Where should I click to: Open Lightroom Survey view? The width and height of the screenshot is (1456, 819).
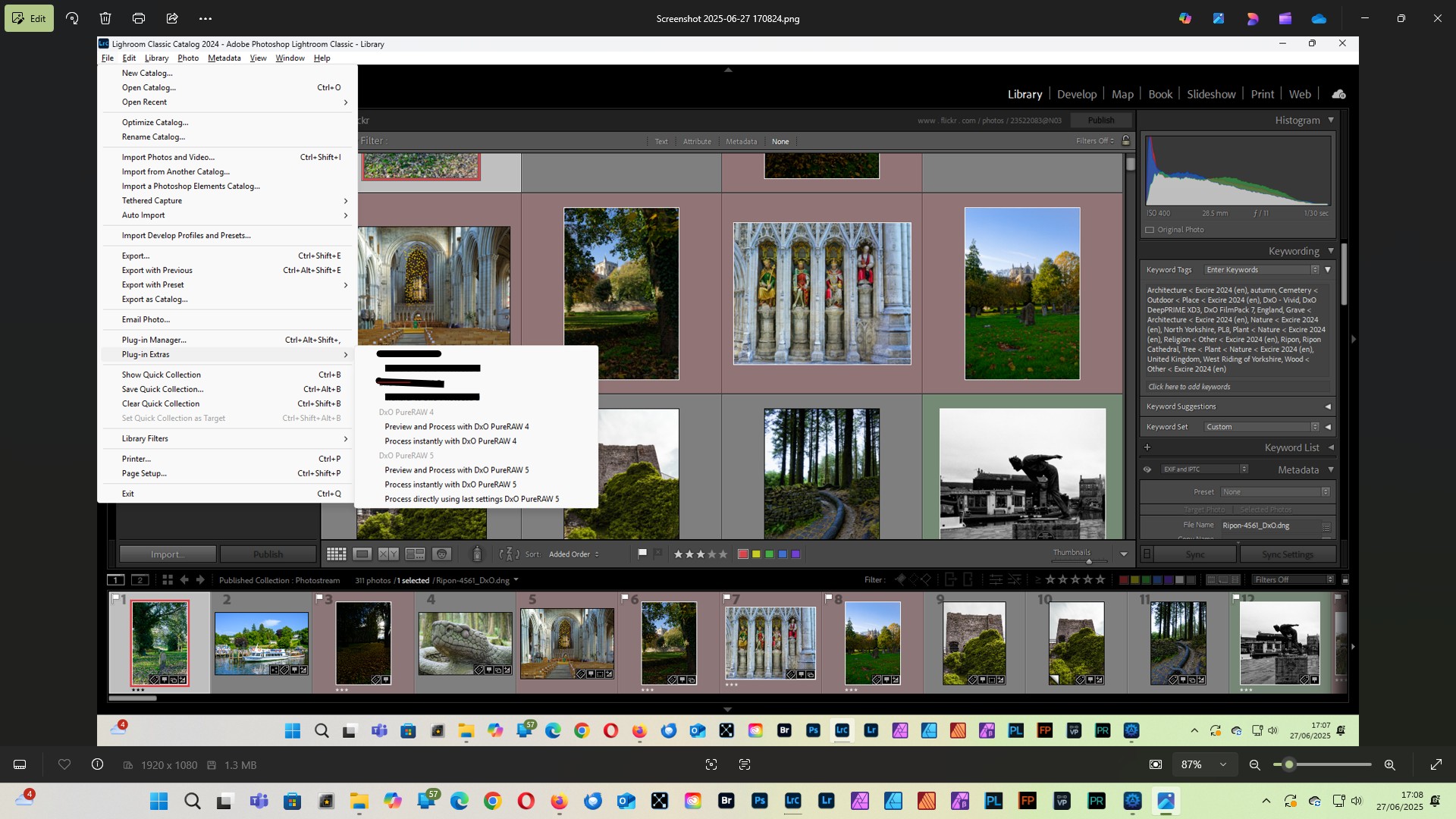tap(415, 554)
